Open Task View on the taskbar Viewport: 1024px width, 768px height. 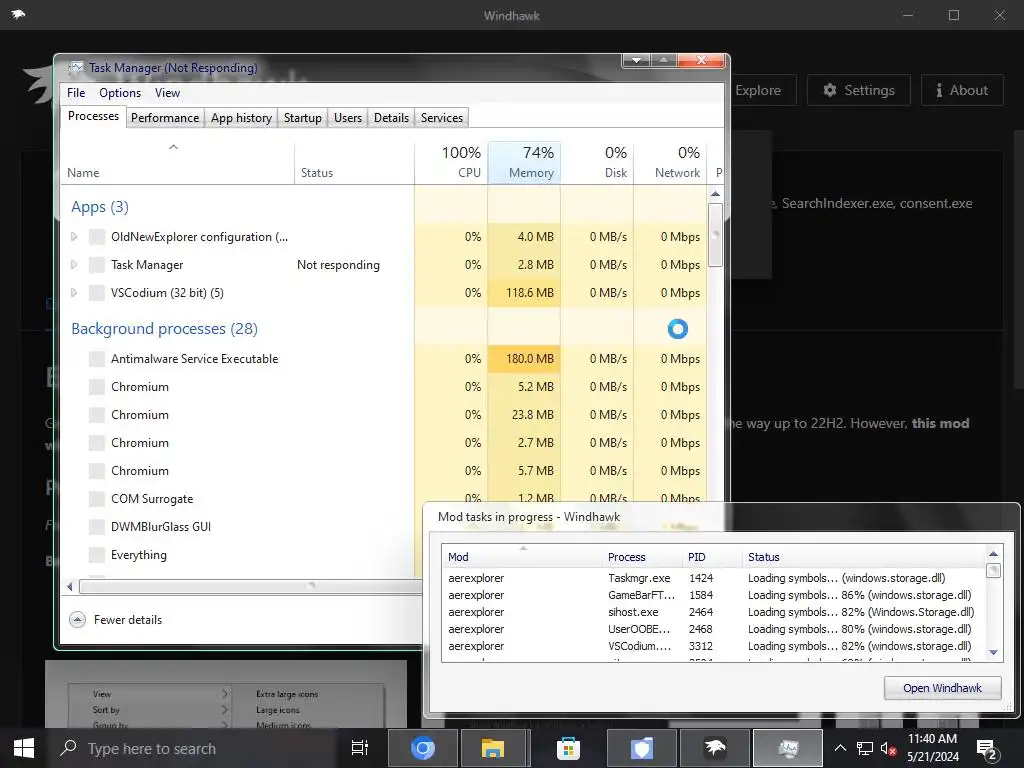coord(359,748)
